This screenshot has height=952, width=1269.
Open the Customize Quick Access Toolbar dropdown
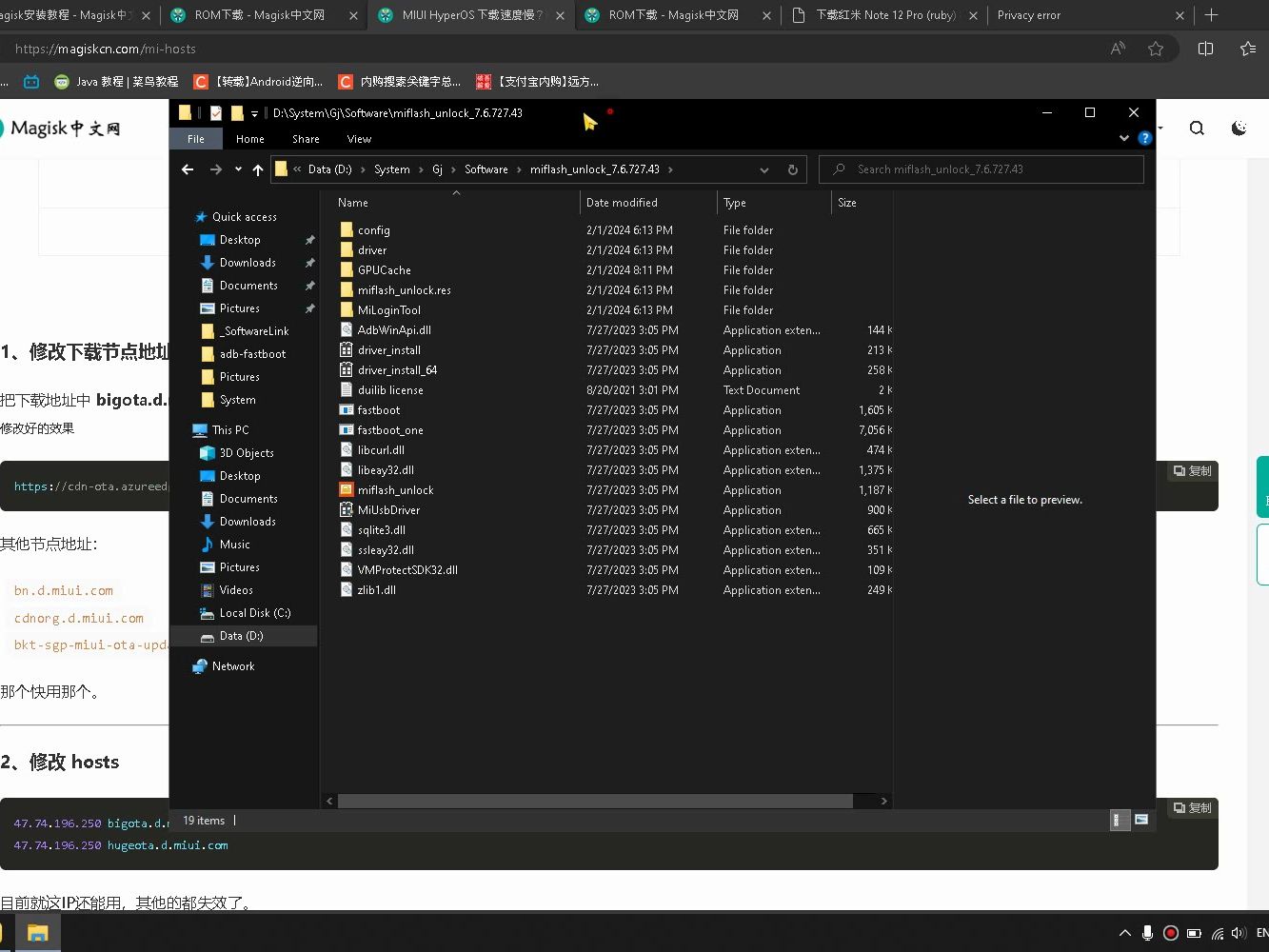[254, 113]
